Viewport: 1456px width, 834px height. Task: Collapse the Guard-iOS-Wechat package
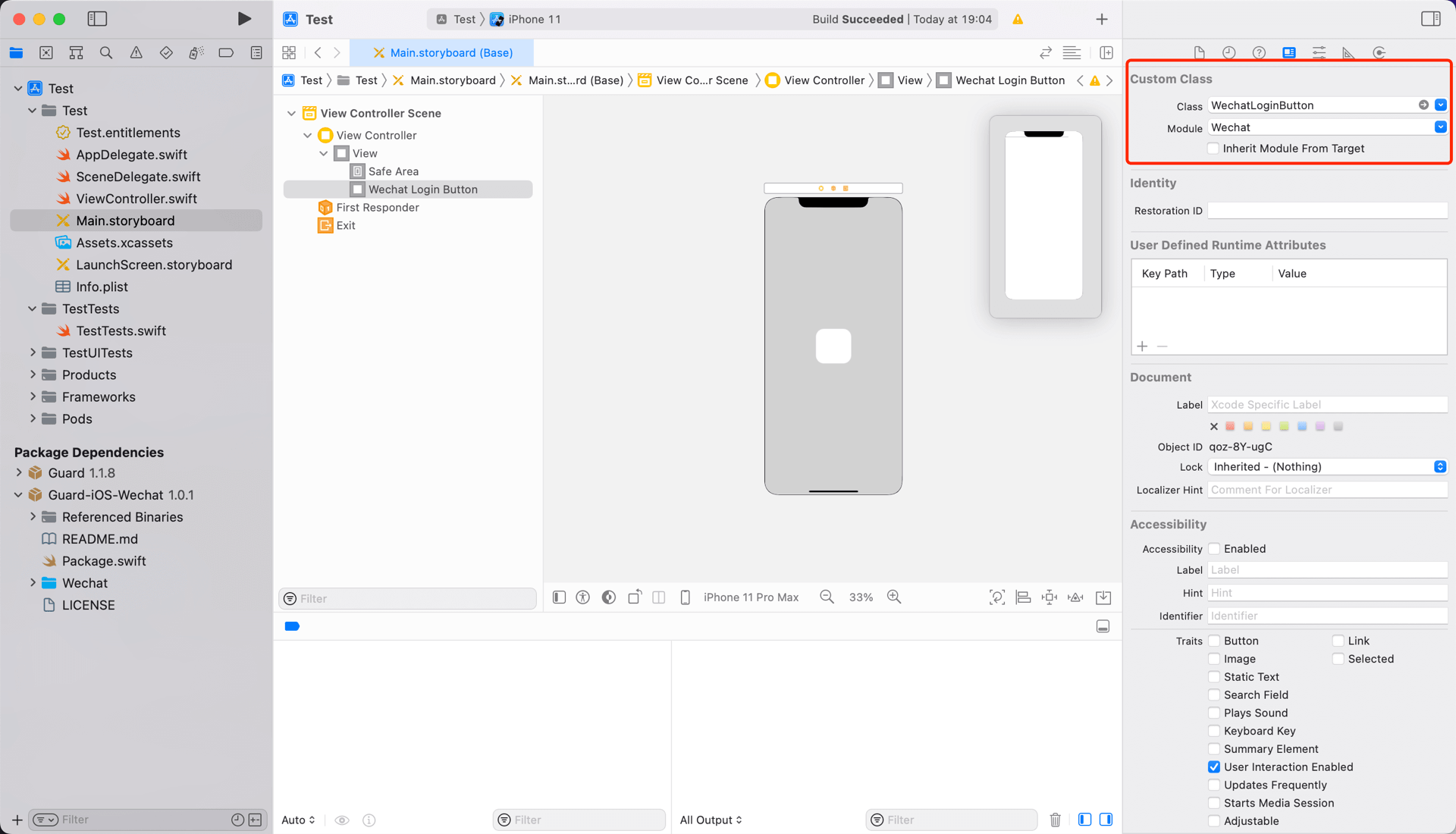pos(18,495)
